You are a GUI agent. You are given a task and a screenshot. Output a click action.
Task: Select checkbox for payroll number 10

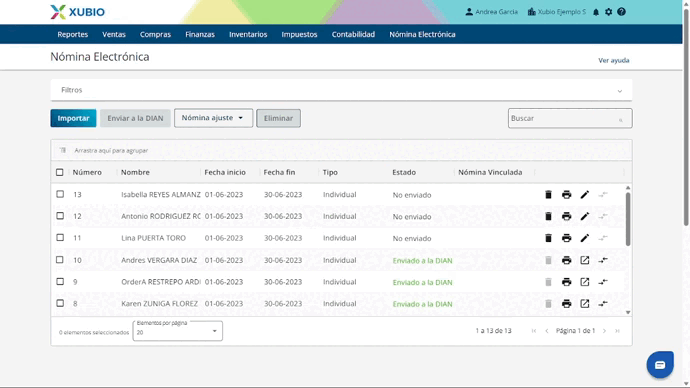(x=60, y=260)
